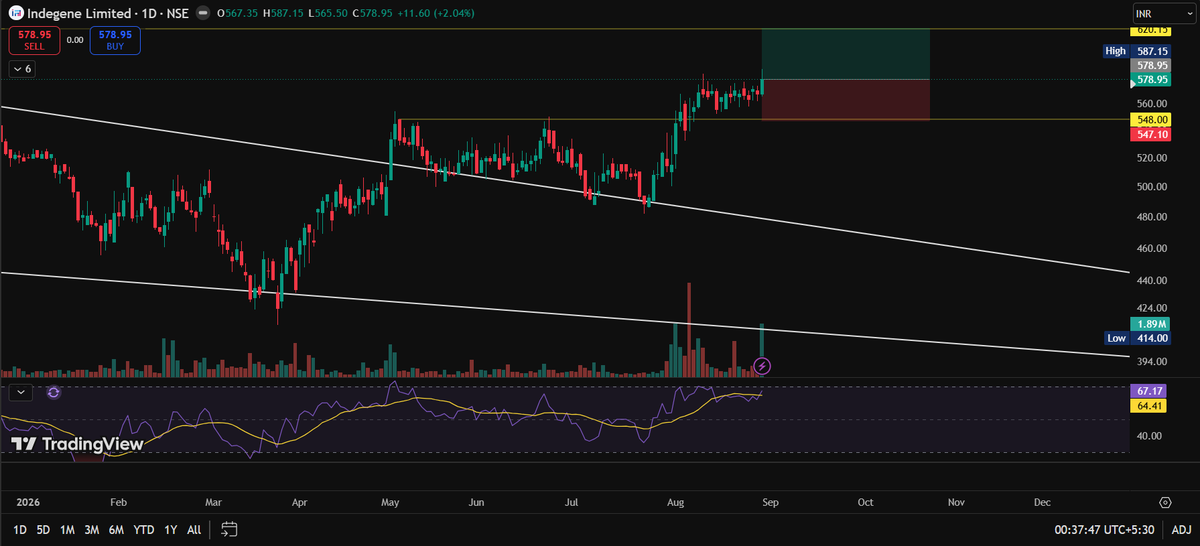Click the 1.89M volume label
Image resolution: width=1200 pixels, height=546 pixels.
point(1150,324)
